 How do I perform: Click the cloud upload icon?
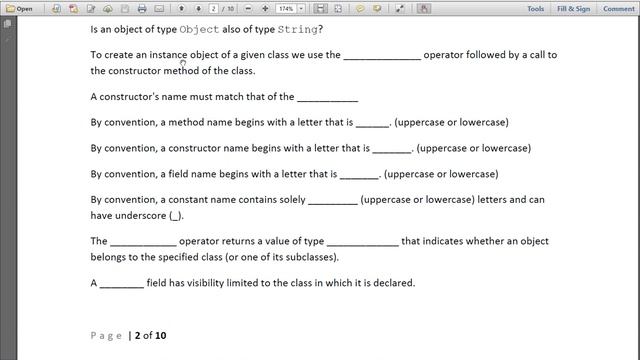coord(108,9)
